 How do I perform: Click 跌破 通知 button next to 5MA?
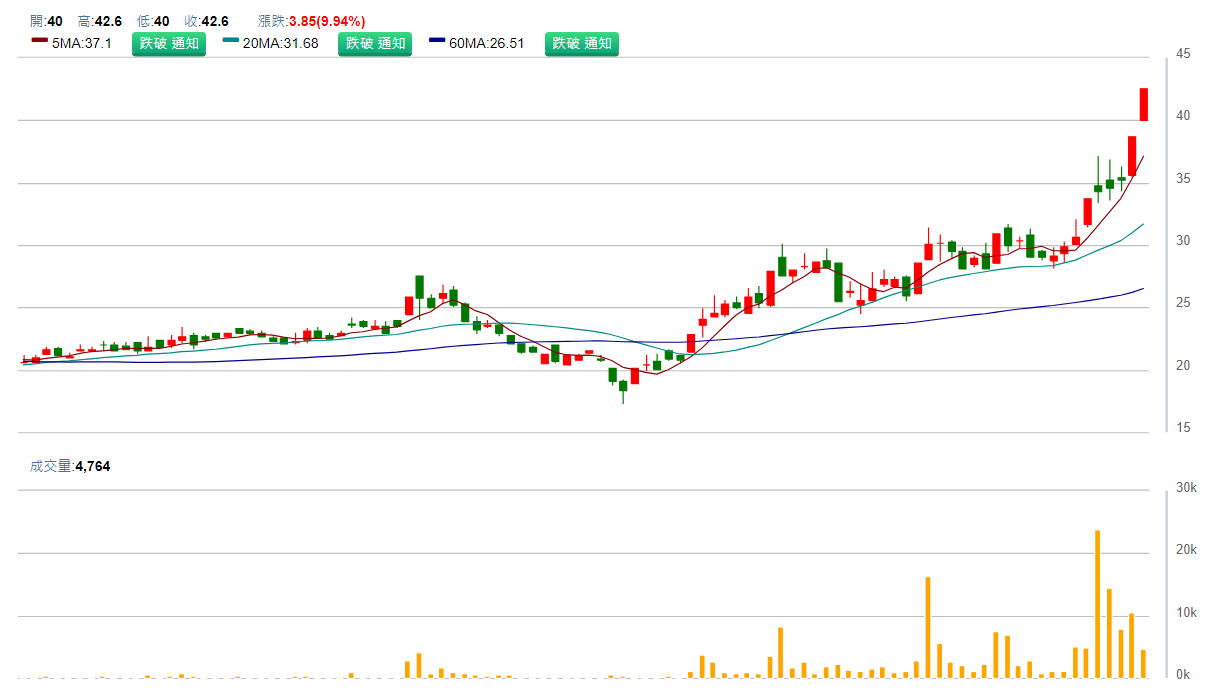coord(168,44)
